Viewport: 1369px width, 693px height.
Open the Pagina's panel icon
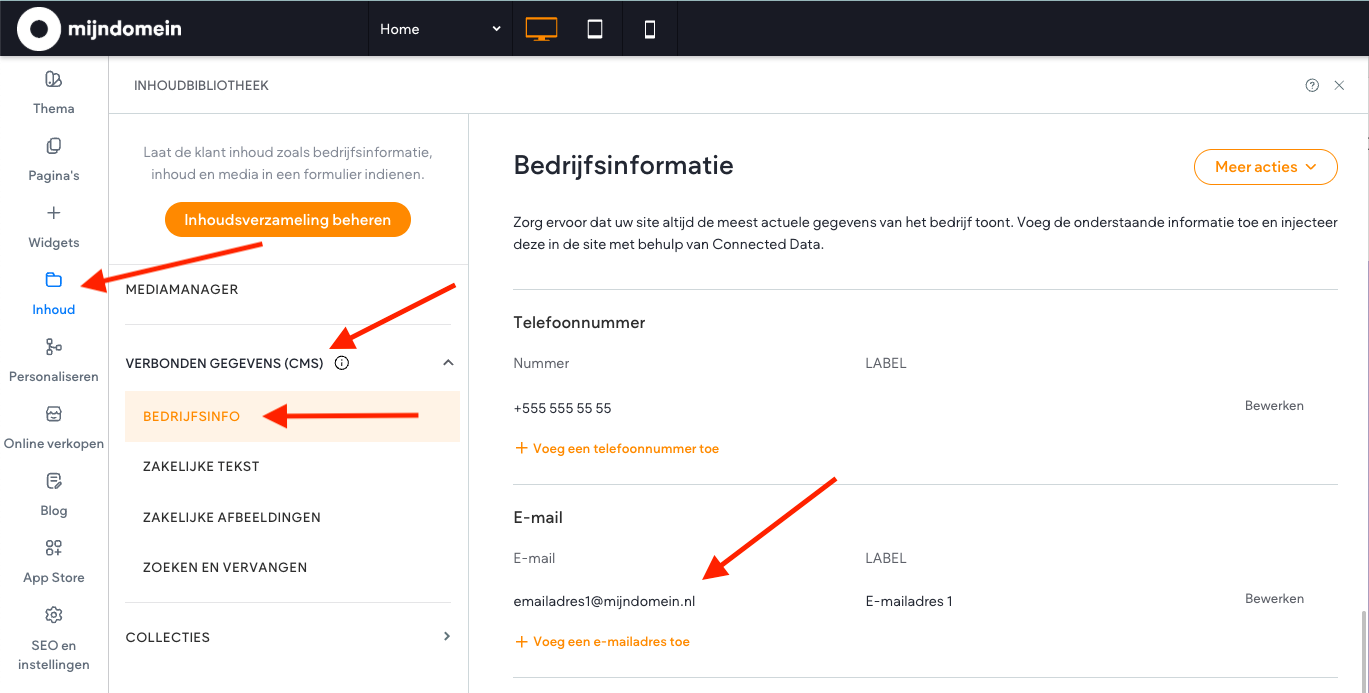coord(54,147)
